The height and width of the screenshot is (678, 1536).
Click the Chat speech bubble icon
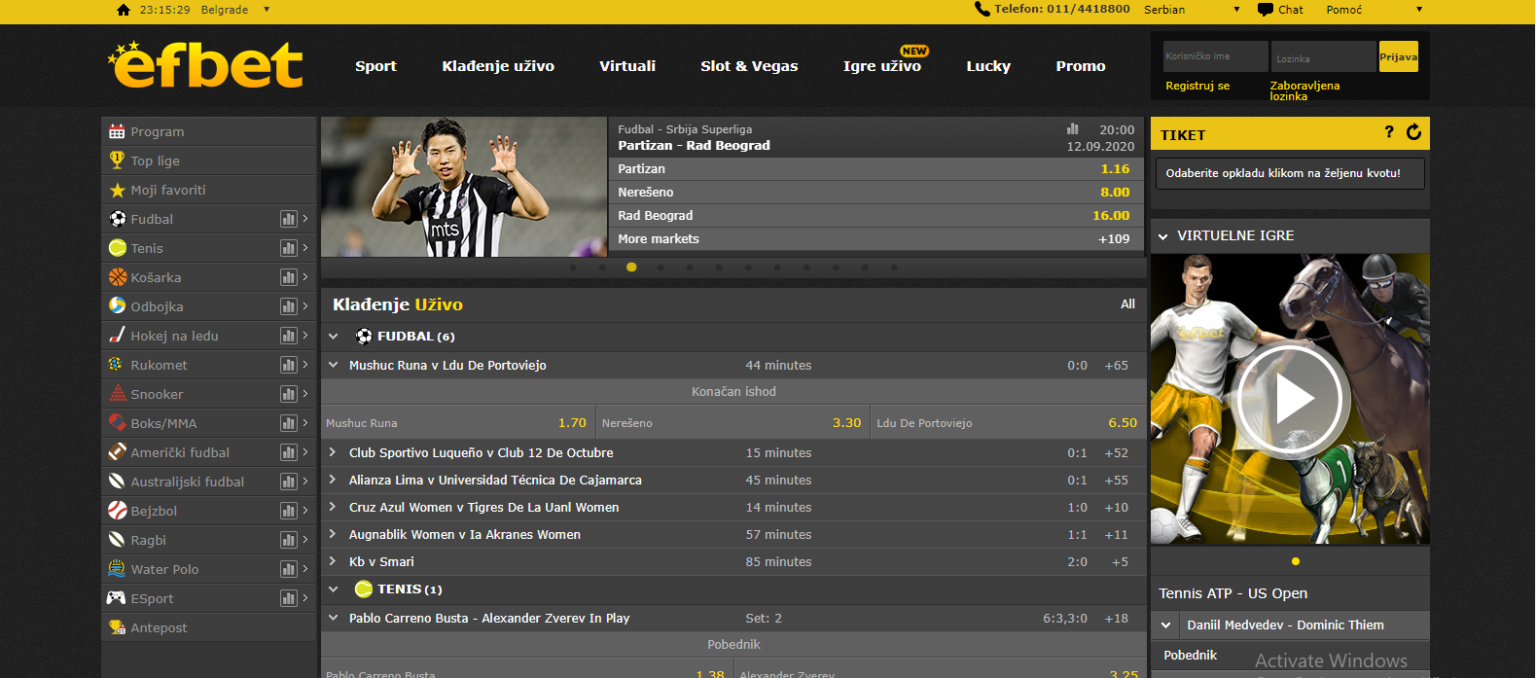1265,10
